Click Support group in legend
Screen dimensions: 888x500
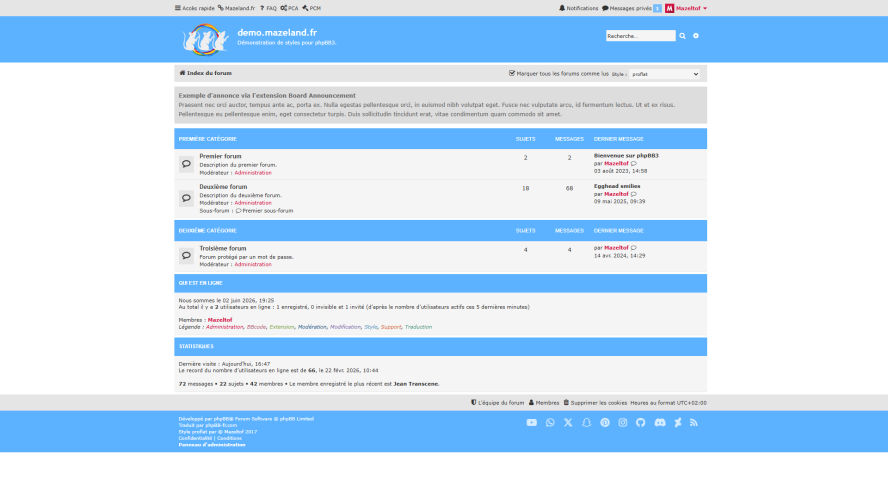click(x=391, y=327)
